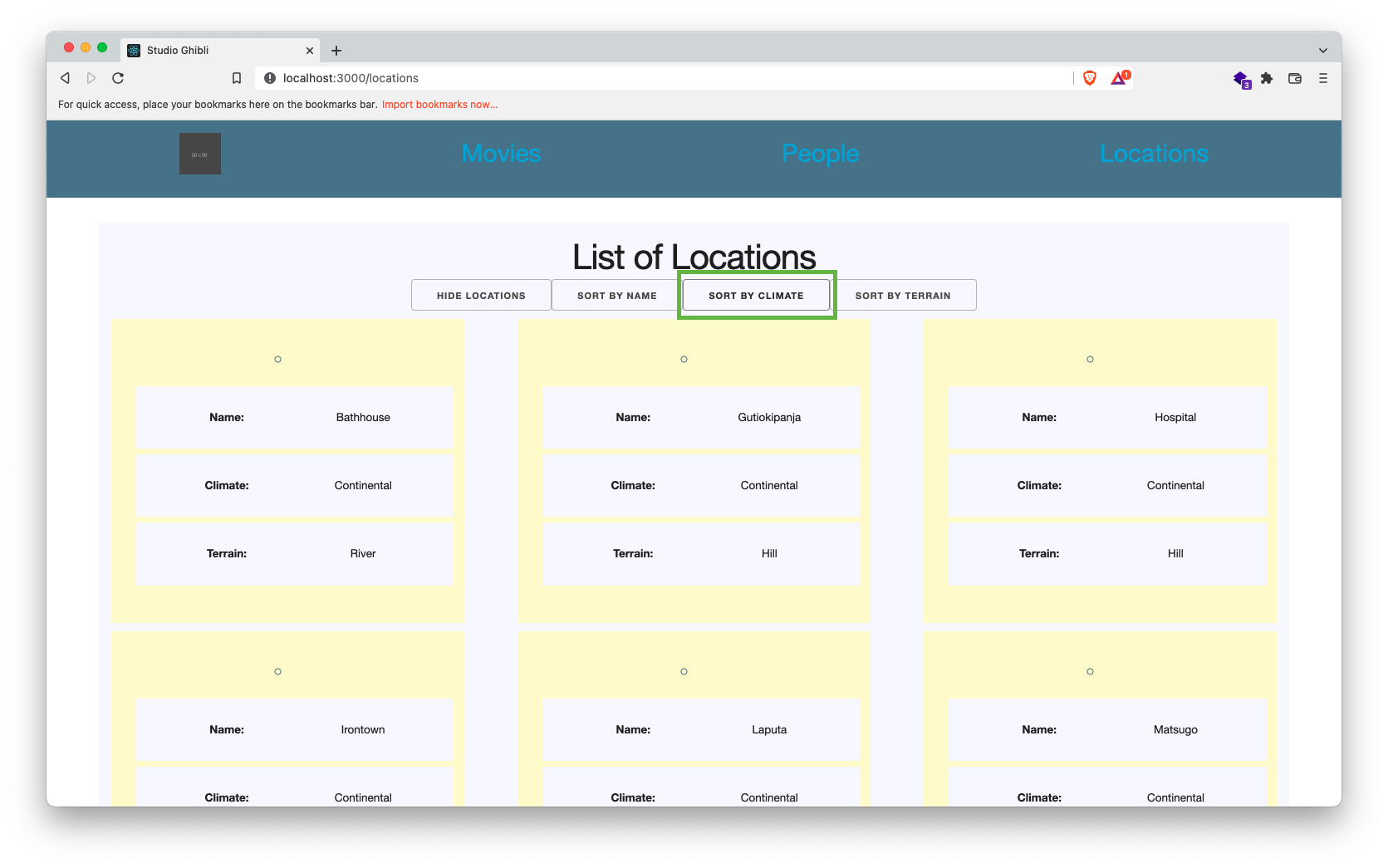Click Hill terrain value in Hospital card
Viewport: 1388px width, 868px height.
(1175, 553)
